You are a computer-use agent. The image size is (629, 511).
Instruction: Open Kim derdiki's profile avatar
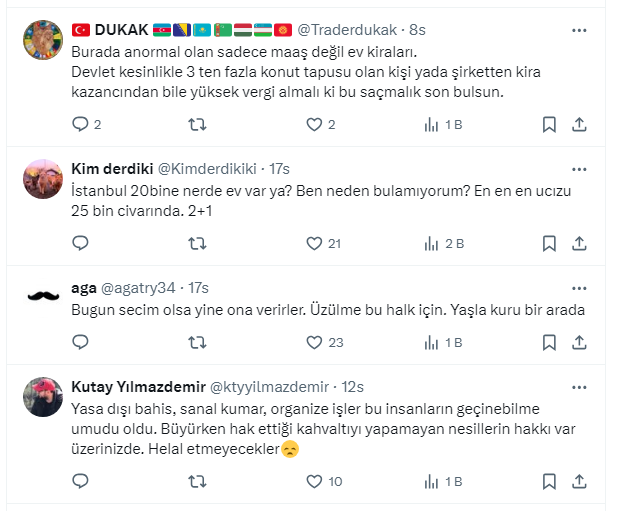tap(42, 181)
